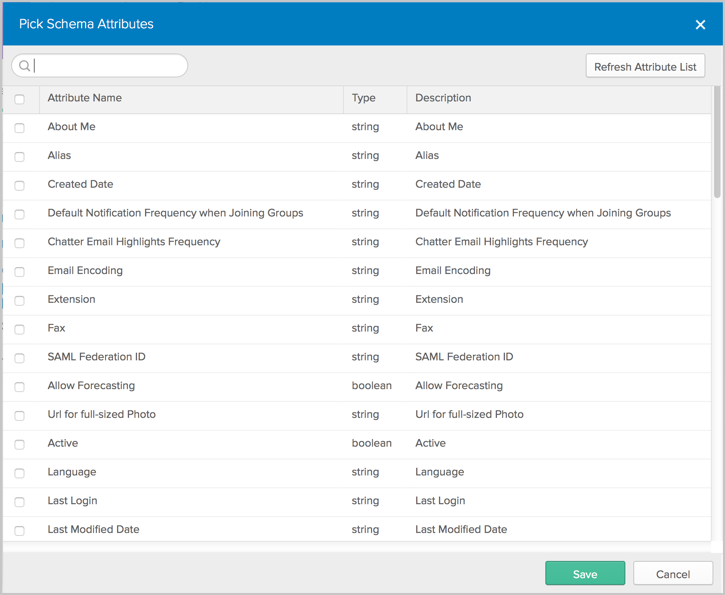Click the green Save button

pyautogui.click(x=585, y=573)
